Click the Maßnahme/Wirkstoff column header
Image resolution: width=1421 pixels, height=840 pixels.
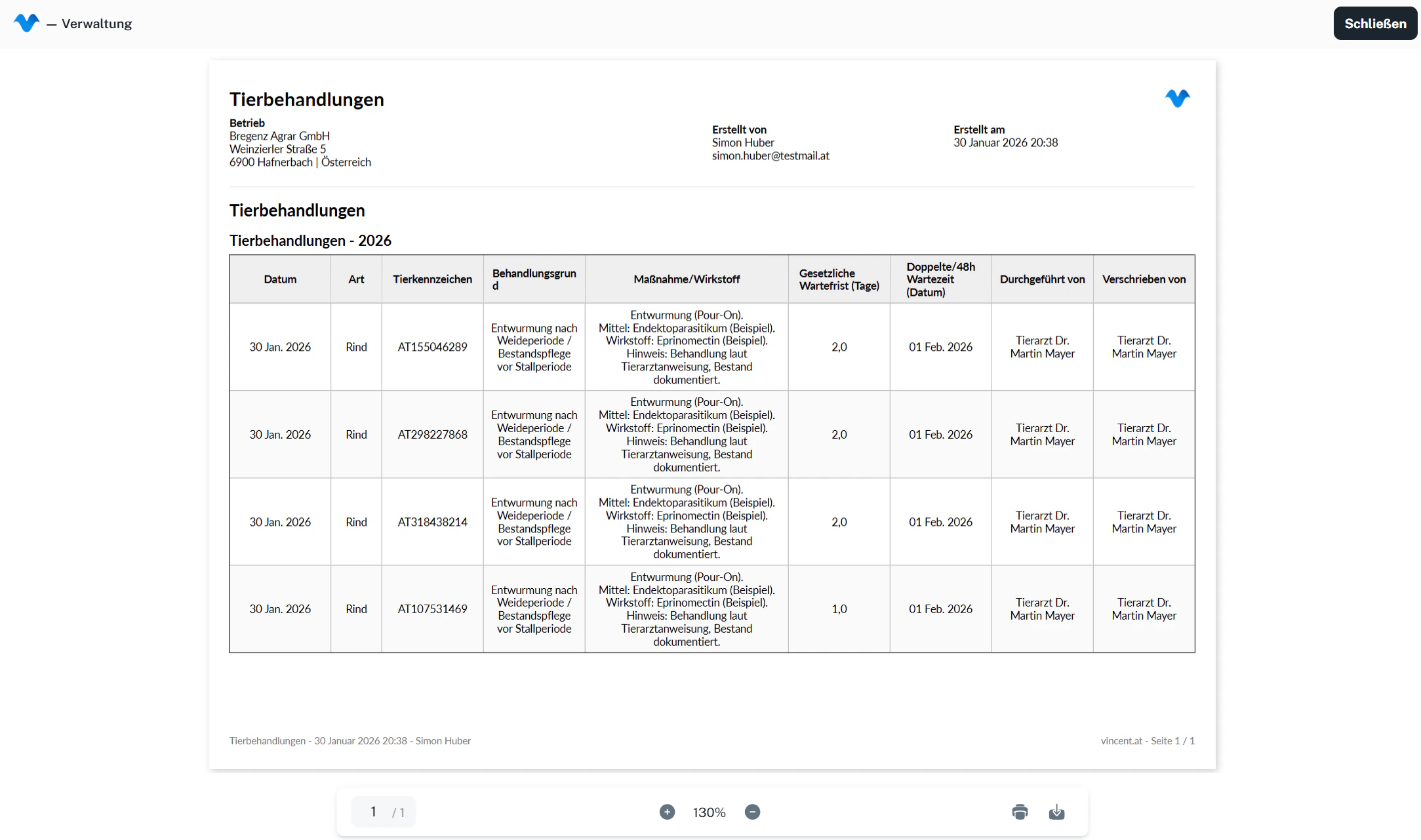pos(687,279)
